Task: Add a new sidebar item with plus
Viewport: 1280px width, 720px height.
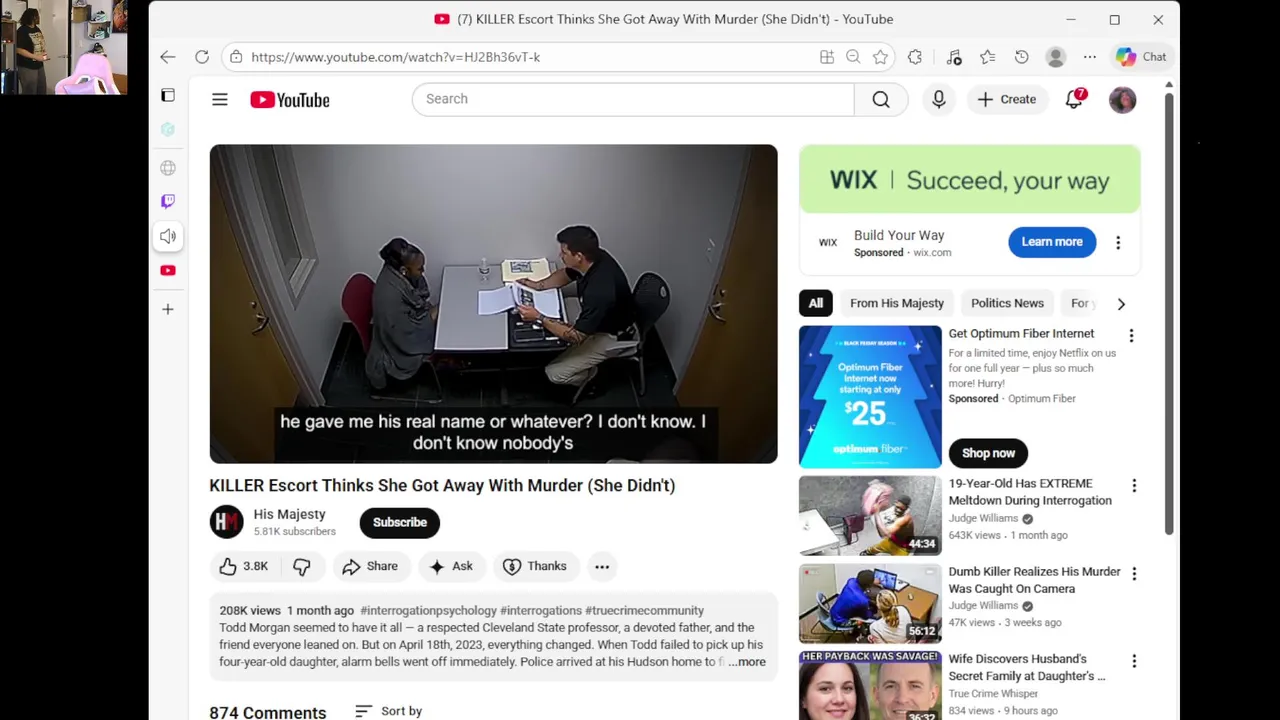Action: [x=168, y=309]
